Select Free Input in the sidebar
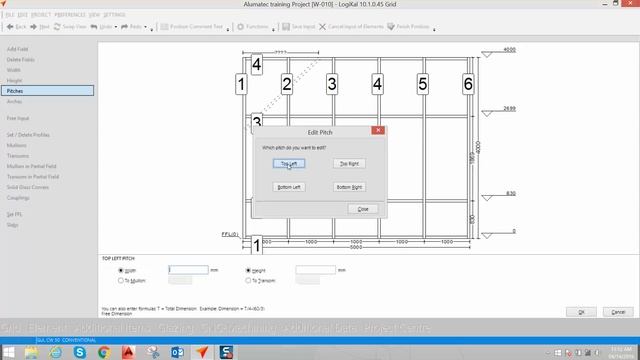The width and height of the screenshot is (640, 360). (18, 118)
